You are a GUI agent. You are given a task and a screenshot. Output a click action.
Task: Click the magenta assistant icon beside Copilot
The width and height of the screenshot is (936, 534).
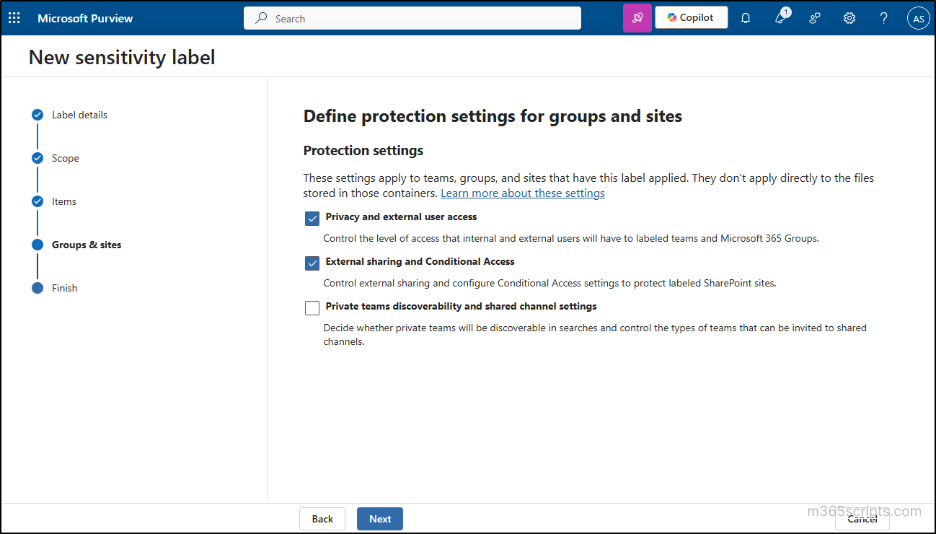click(x=637, y=18)
